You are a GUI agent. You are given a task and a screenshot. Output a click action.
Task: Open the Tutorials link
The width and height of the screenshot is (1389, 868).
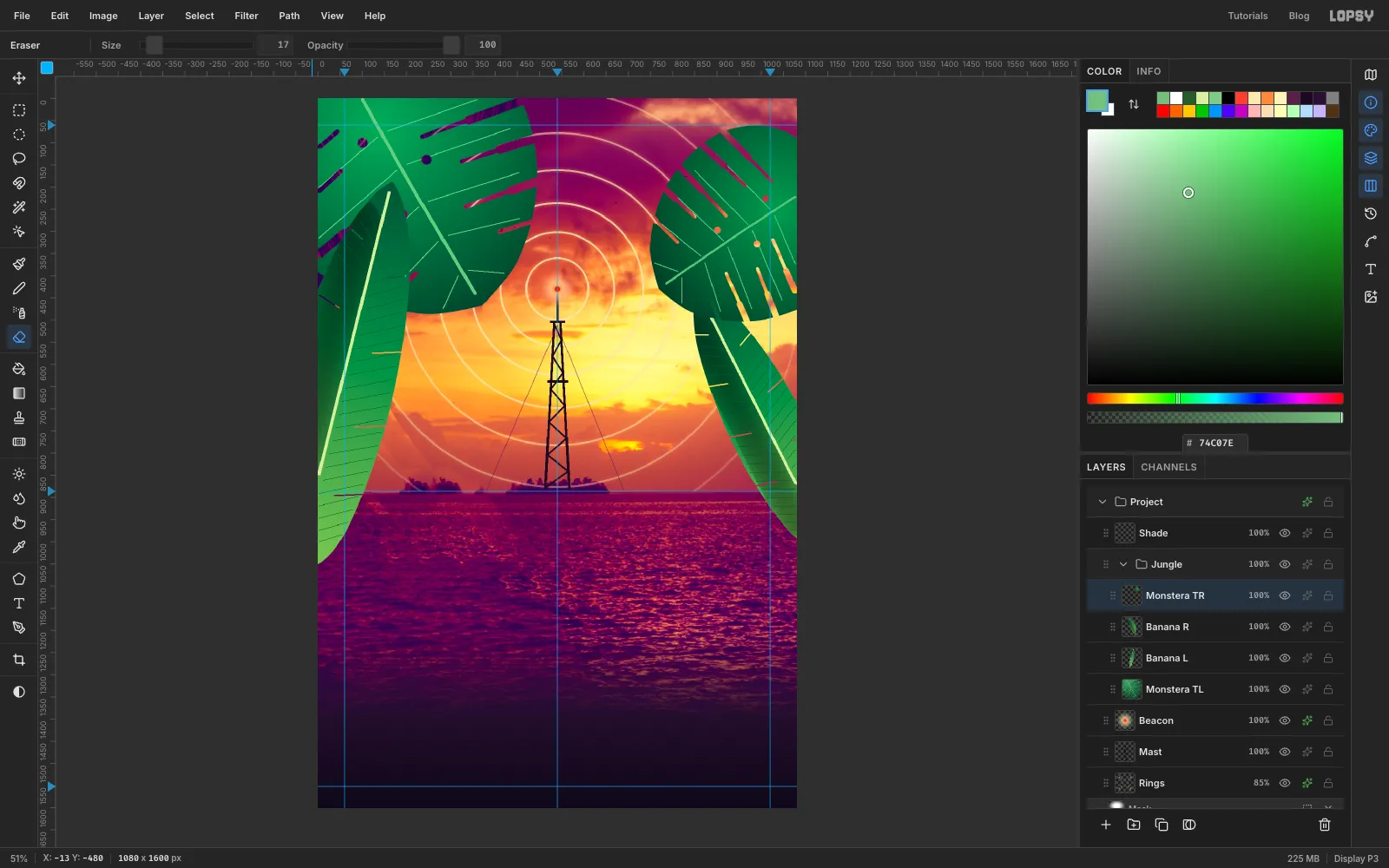click(1247, 16)
